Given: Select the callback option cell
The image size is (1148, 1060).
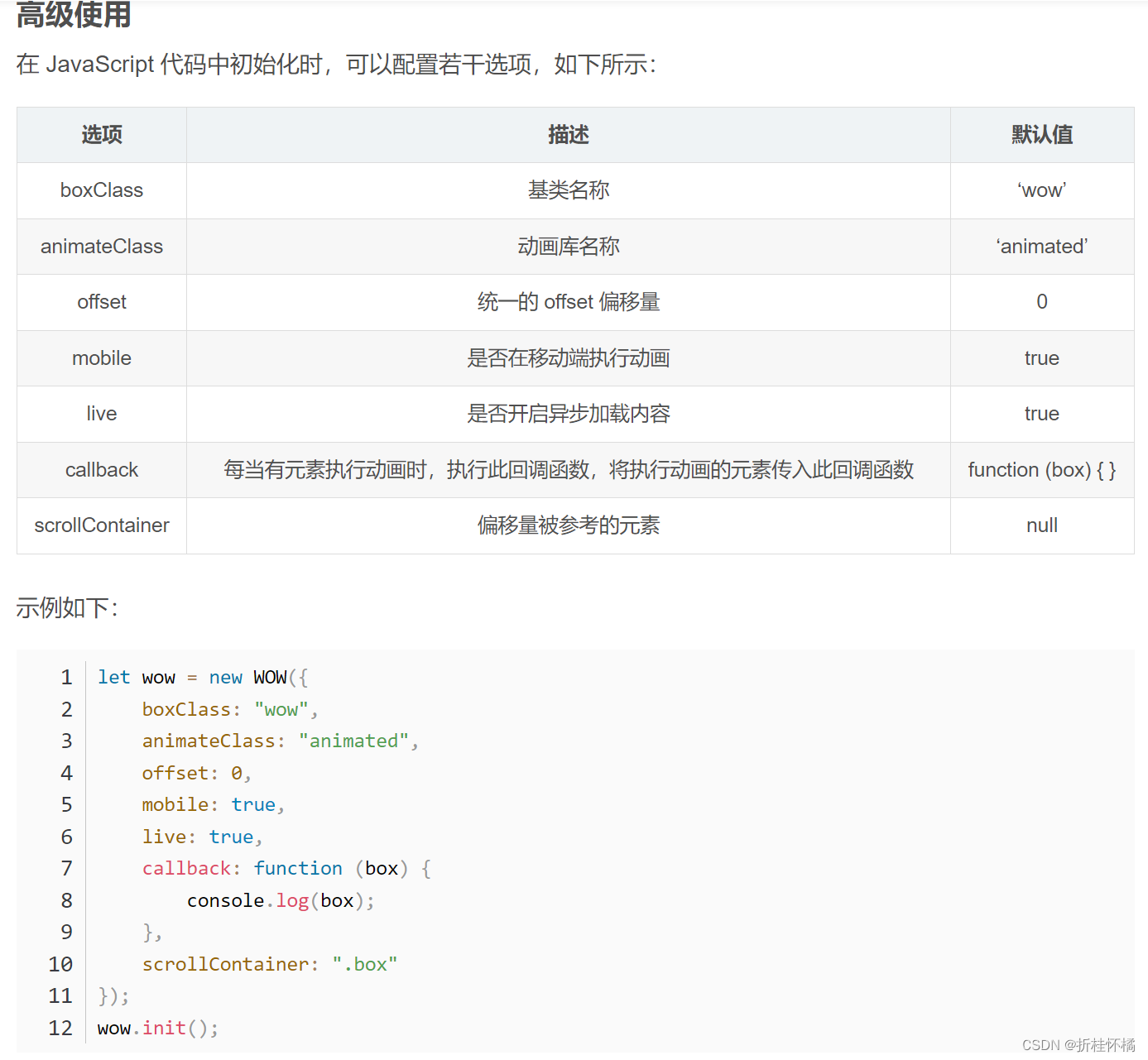Looking at the screenshot, I should click(102, 470).
